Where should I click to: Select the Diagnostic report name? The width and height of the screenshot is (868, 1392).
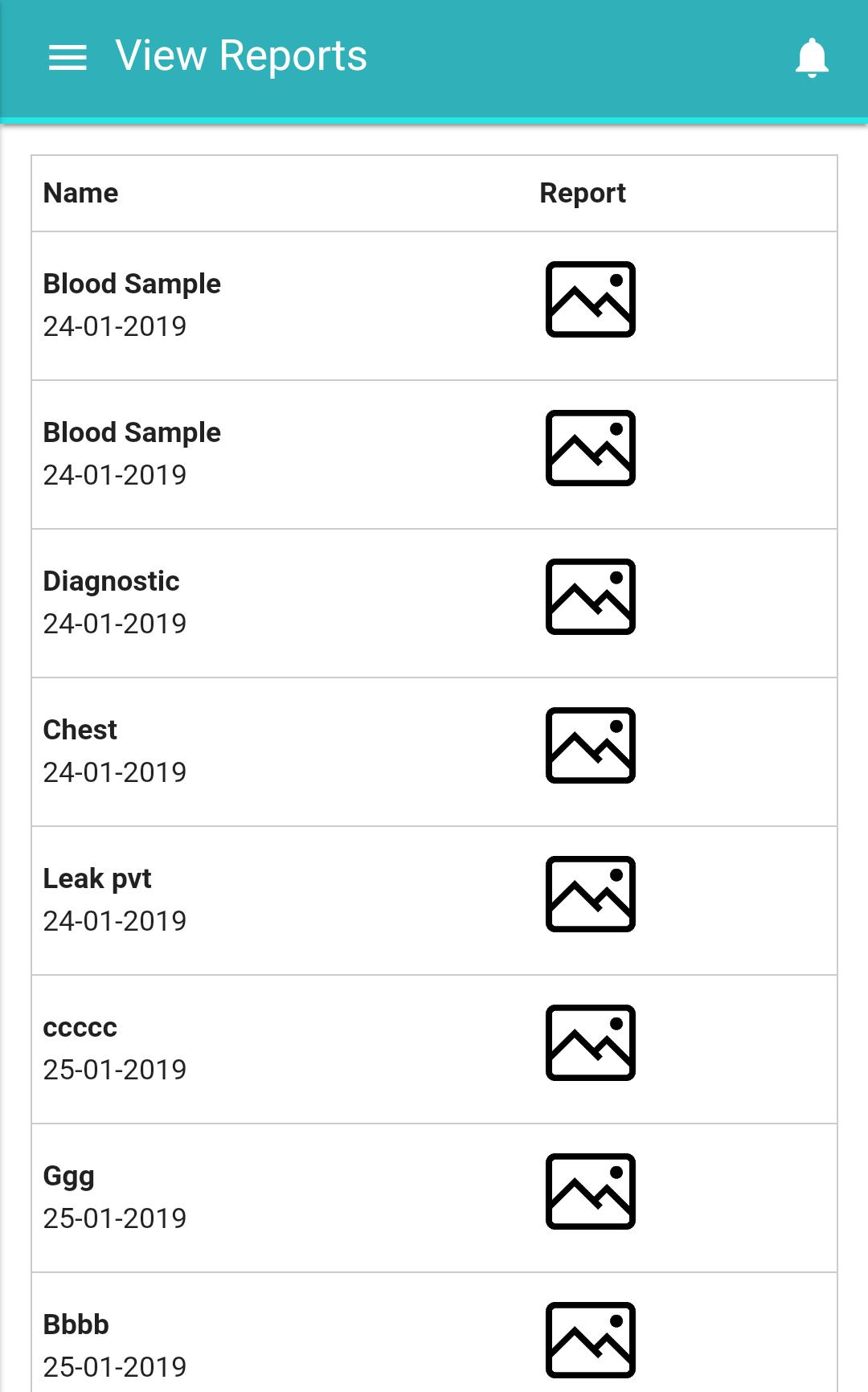(x=111, y=581)
